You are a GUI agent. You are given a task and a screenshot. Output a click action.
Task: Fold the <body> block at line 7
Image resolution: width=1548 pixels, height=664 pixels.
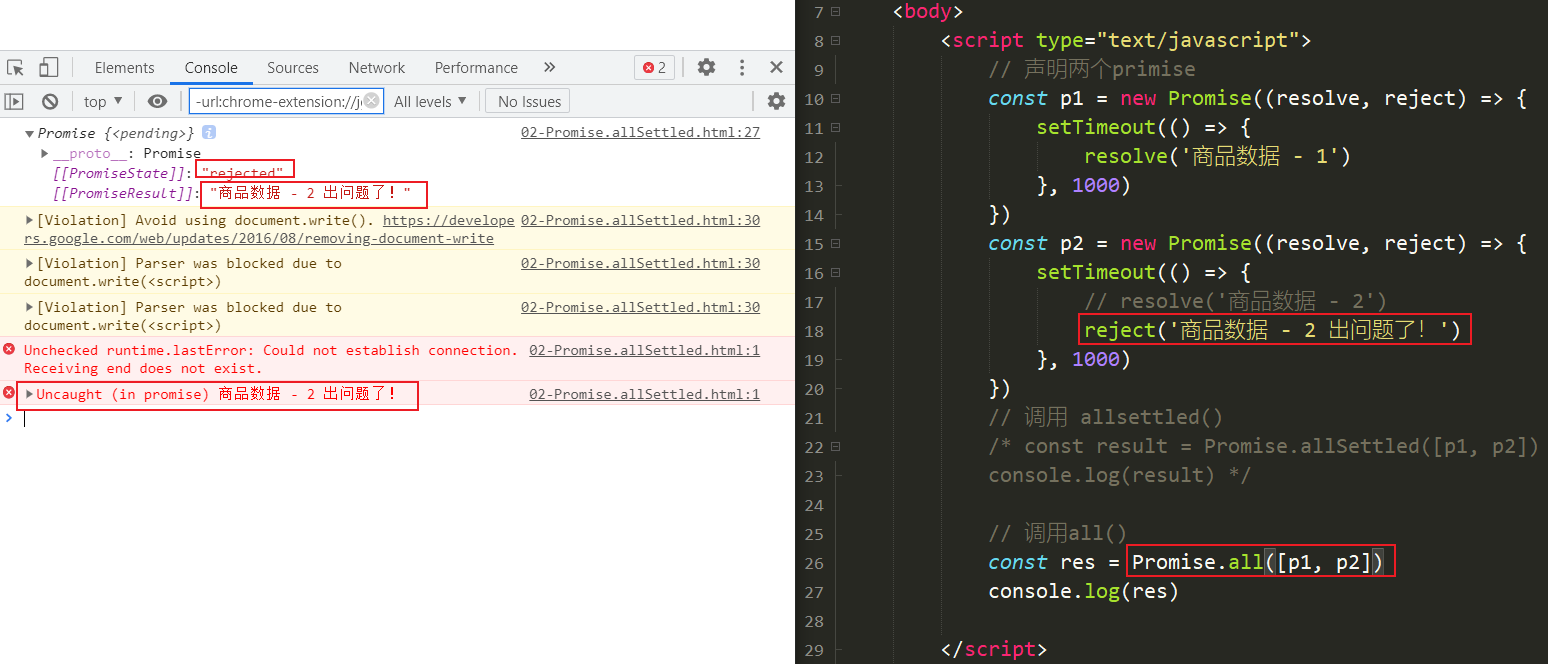pos(835,12)
